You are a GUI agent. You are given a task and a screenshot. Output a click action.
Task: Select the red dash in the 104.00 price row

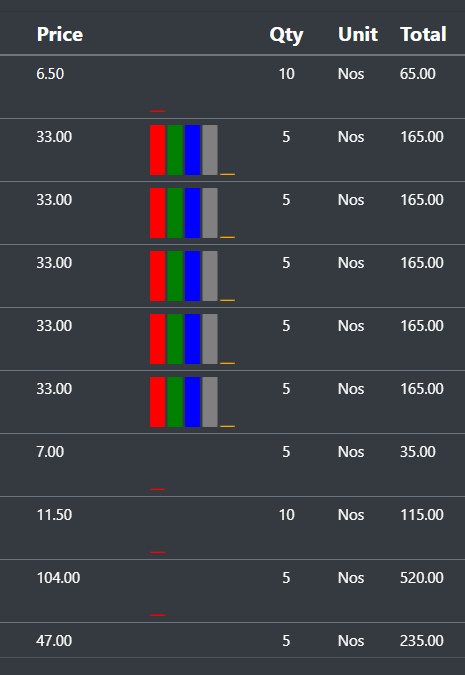[x=158, y=615]
